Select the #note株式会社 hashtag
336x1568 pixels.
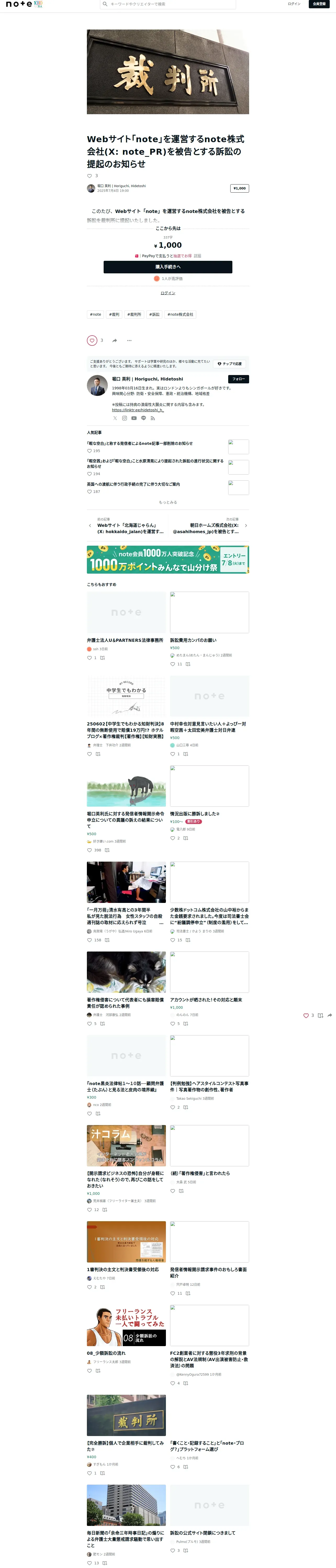coord(181,315)
